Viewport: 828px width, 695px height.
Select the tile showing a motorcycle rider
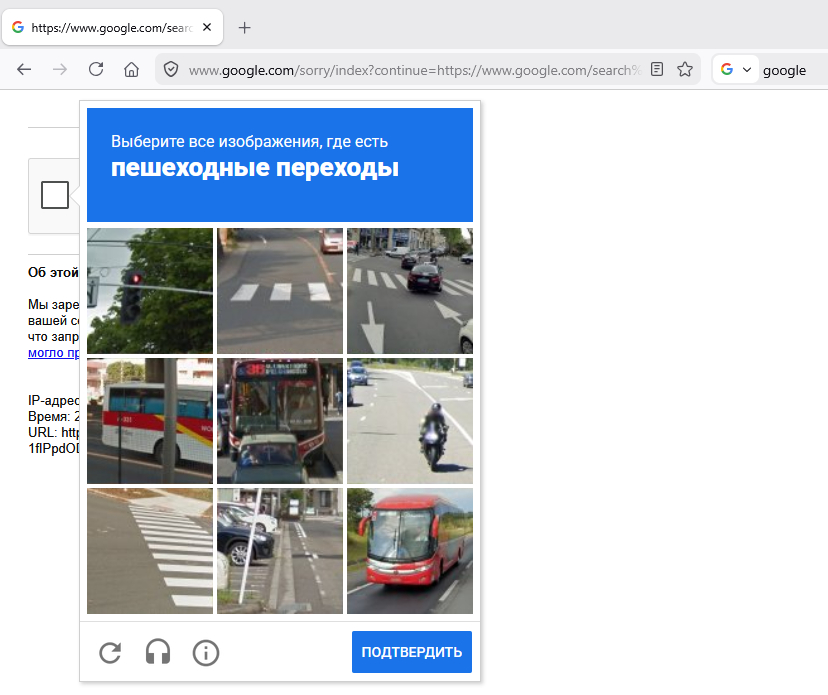click(410, 421)
